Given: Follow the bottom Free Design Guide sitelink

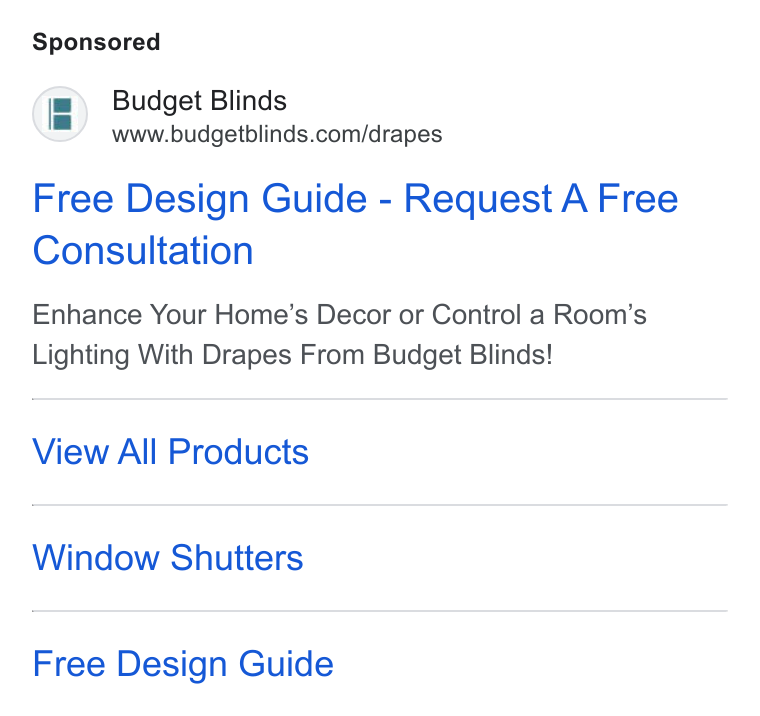Looking at the screenshot, I should pos(183,664).
